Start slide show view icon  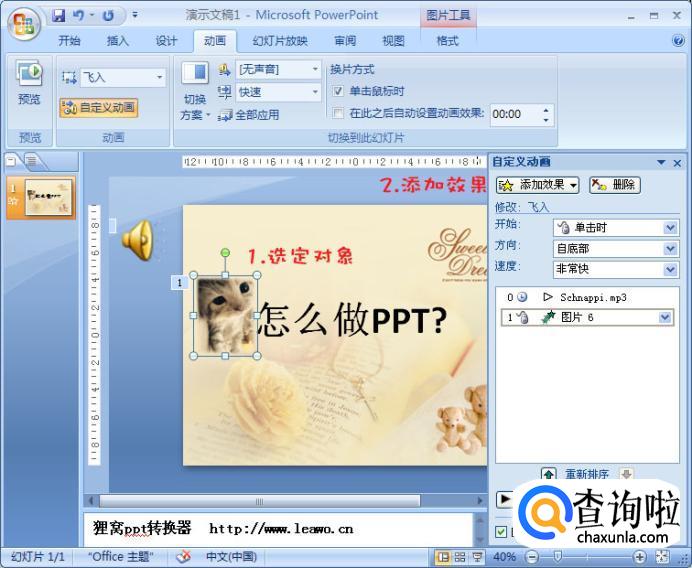click(477, 557)
